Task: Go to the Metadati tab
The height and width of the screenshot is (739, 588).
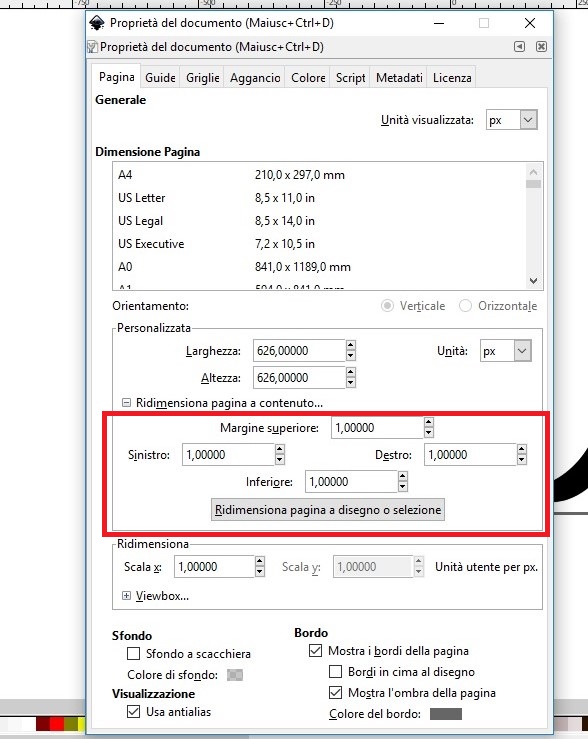Action: click(399, 77)
